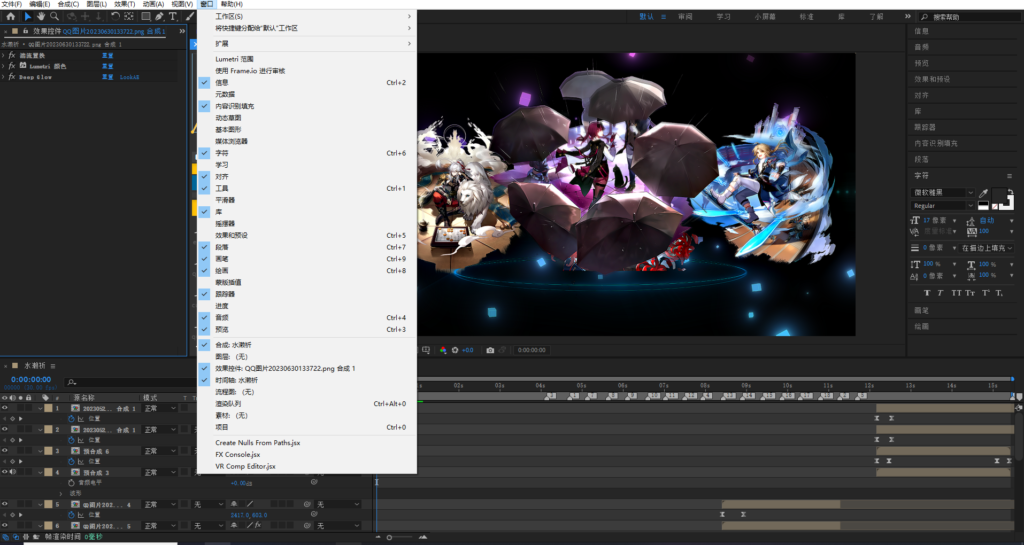1024x545 pixels.
Task: Open the 效果和预设 panel on the right
Action: coord(932,79)
